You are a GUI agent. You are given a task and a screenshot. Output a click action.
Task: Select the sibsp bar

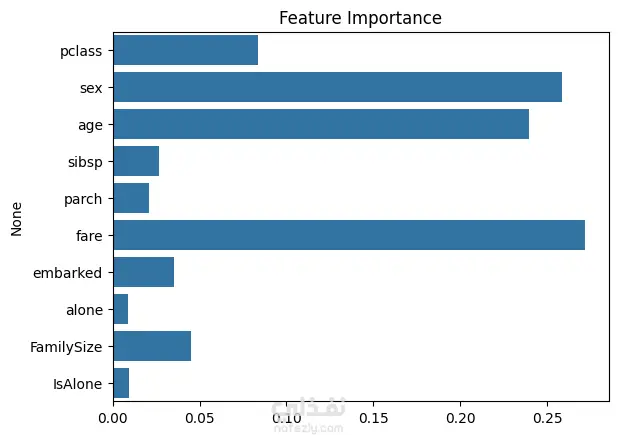tap(136, 162)
